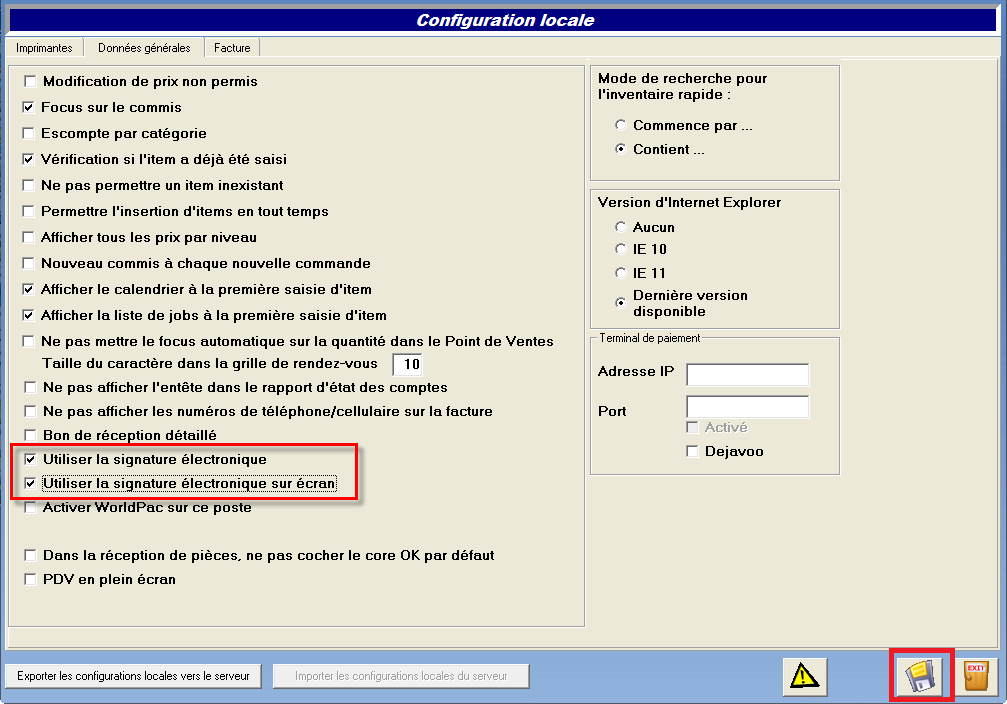Click Importer les configurations locales du serveur
The image size is (1007, 704).
coord(401,676)
